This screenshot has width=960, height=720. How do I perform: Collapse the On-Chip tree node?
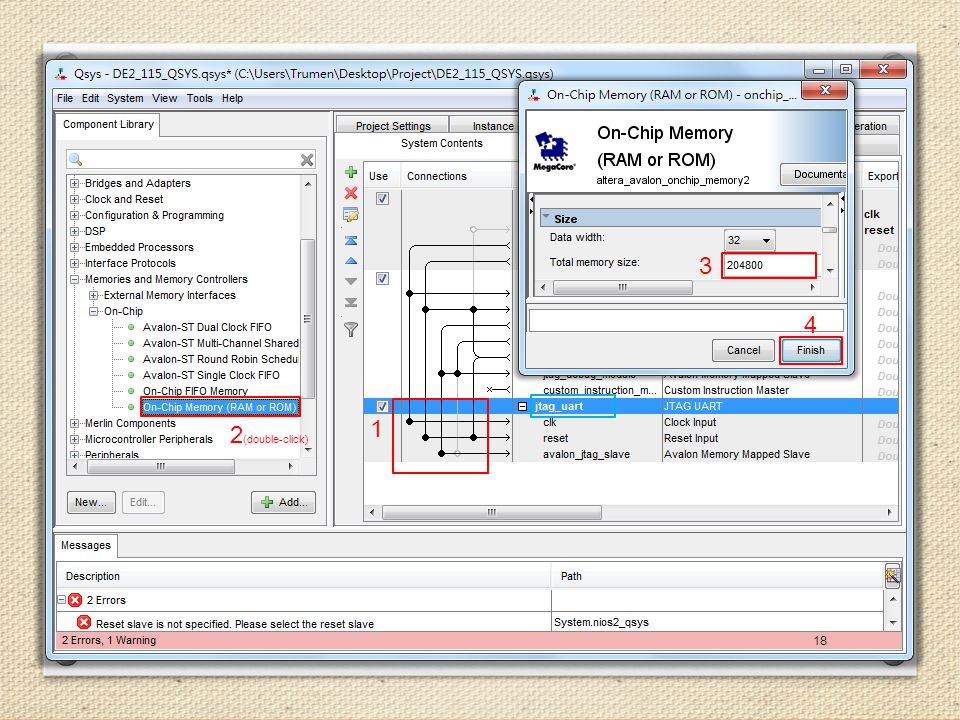pyautogui.click(x=94, y=311)
